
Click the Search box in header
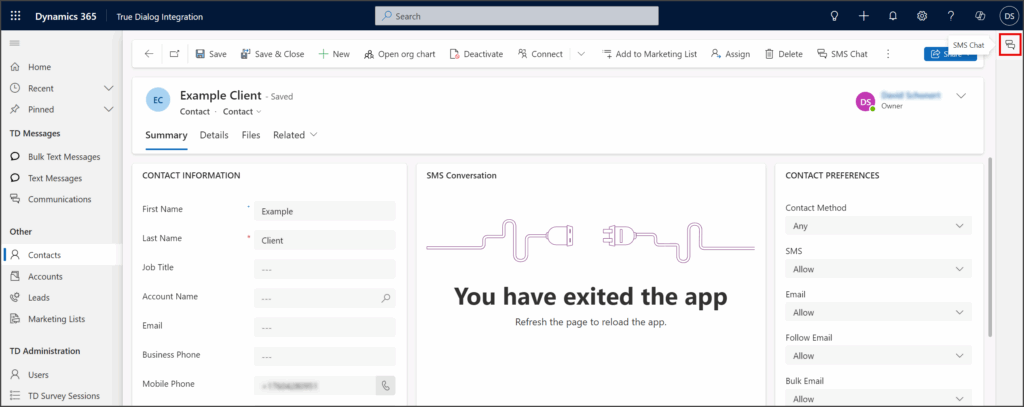(517, 16)
